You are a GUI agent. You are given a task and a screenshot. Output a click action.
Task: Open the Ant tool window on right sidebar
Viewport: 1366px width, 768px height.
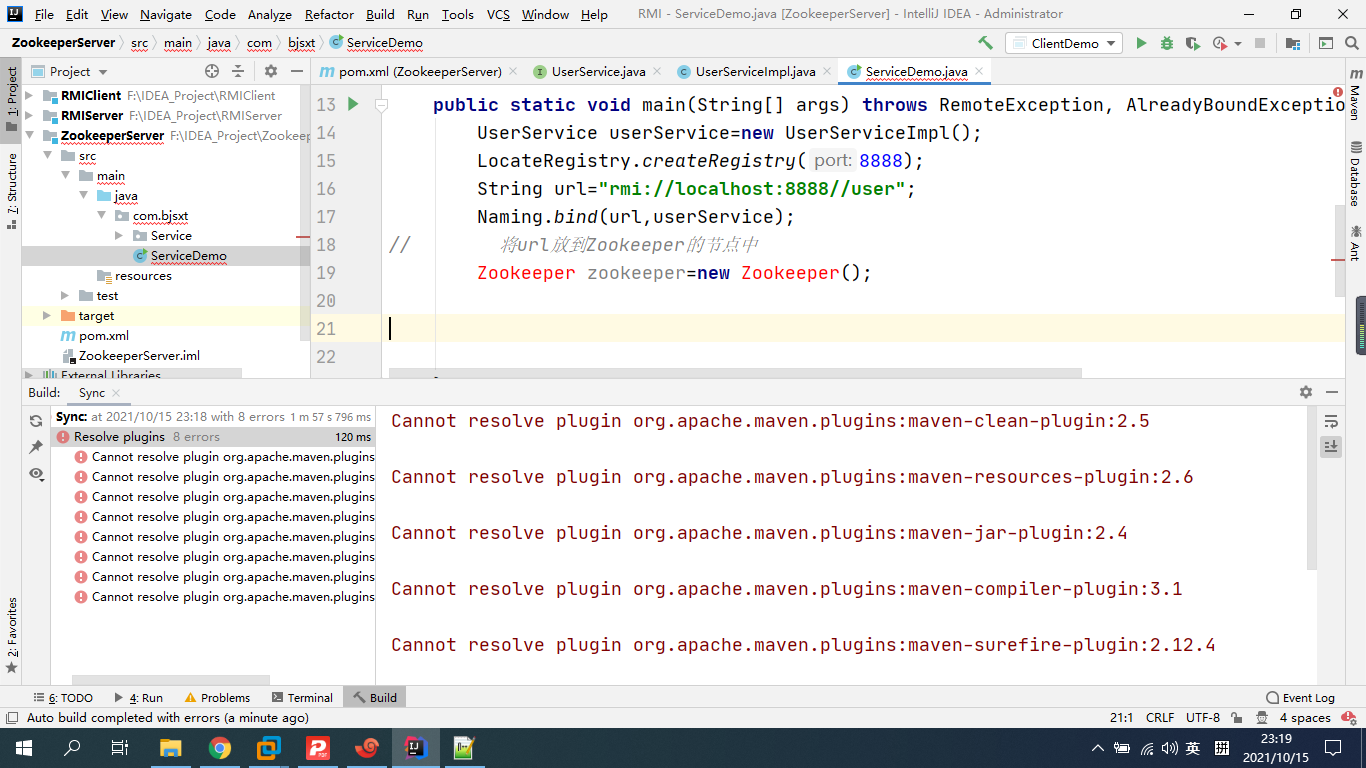point(1355,243)
